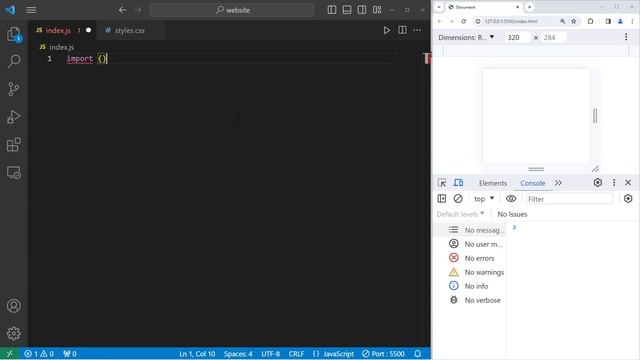
Task: Open the browser zoom magnifier icon
Action: click(x=563, y=21)
